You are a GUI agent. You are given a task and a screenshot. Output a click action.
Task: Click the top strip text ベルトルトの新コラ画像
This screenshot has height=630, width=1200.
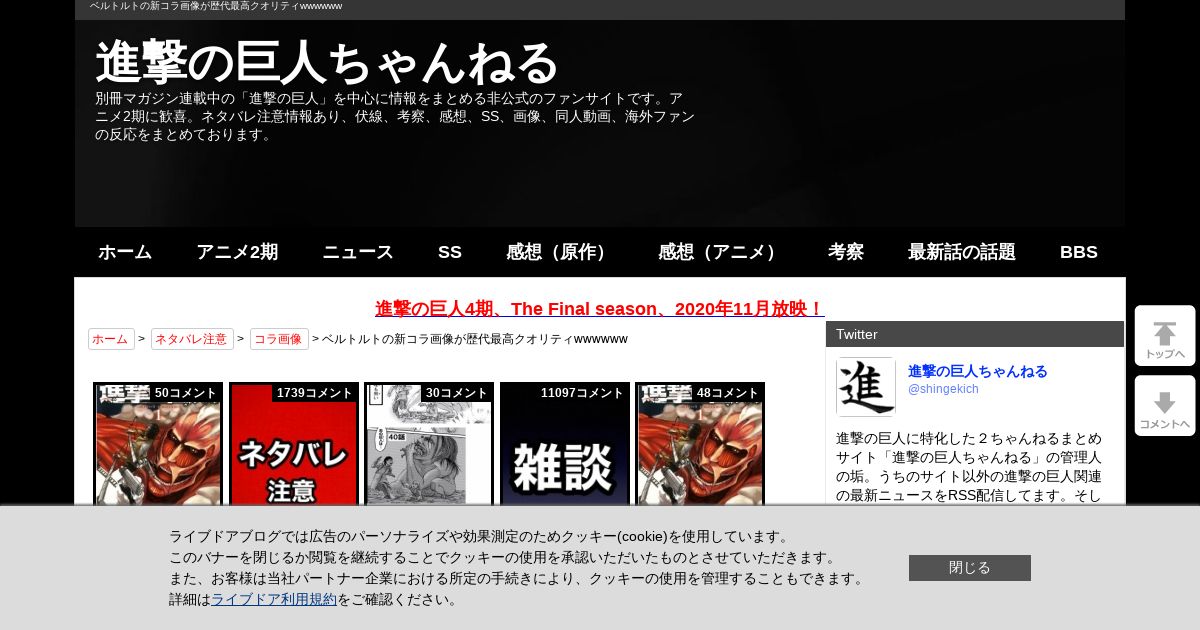(x=216, y=6)
